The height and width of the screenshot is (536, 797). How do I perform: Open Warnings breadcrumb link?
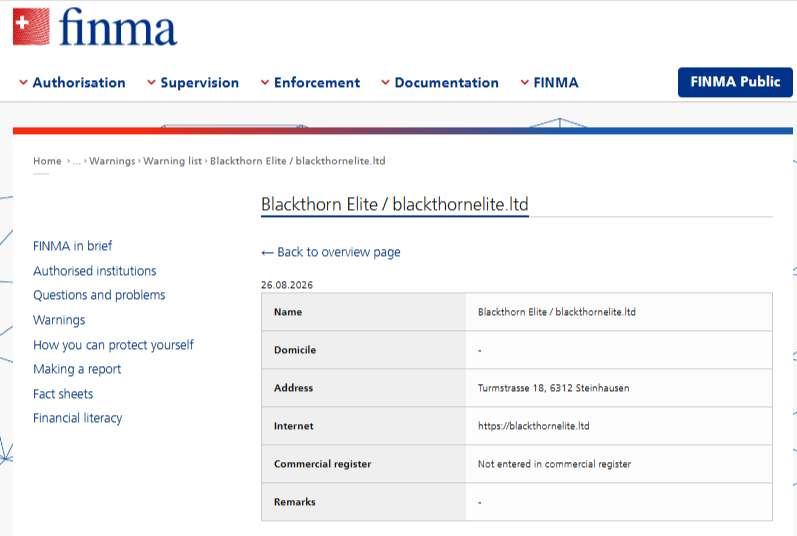(112, 161)
